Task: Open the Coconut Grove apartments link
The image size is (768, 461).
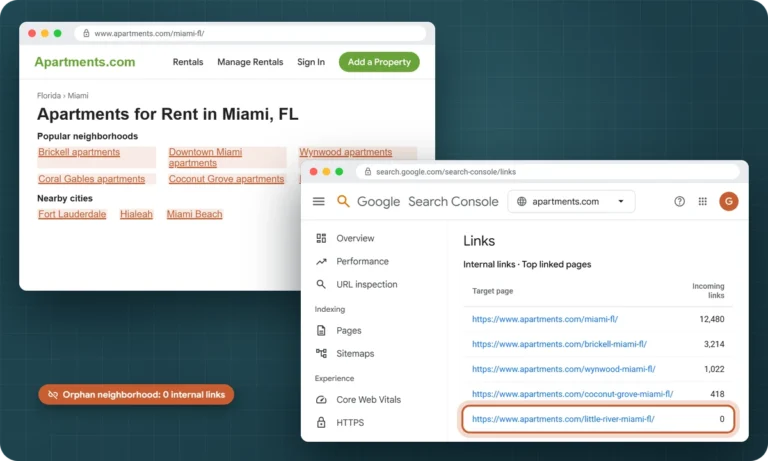Action: click(x=226, y=179)
